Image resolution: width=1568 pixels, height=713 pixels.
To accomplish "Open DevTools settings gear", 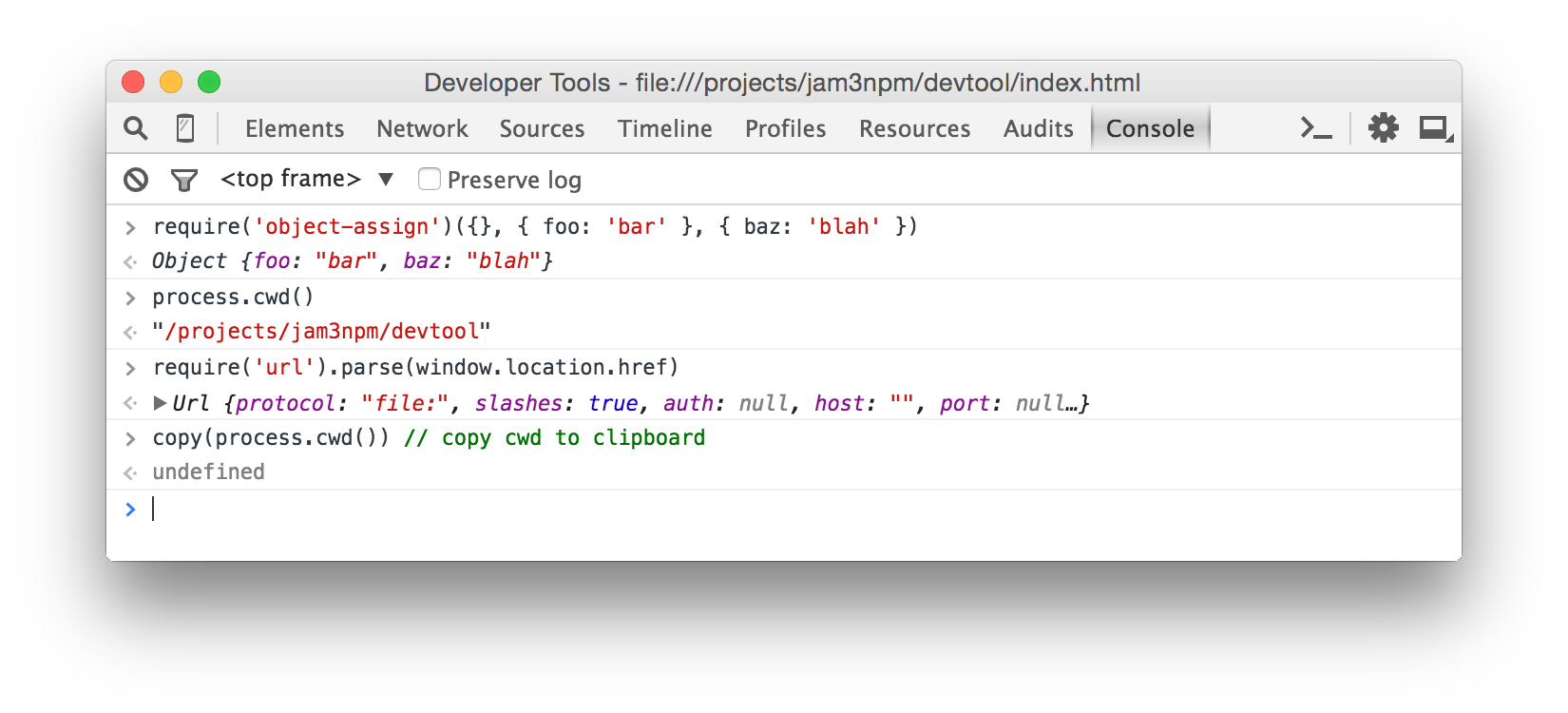I will (x=1384, y=127).
